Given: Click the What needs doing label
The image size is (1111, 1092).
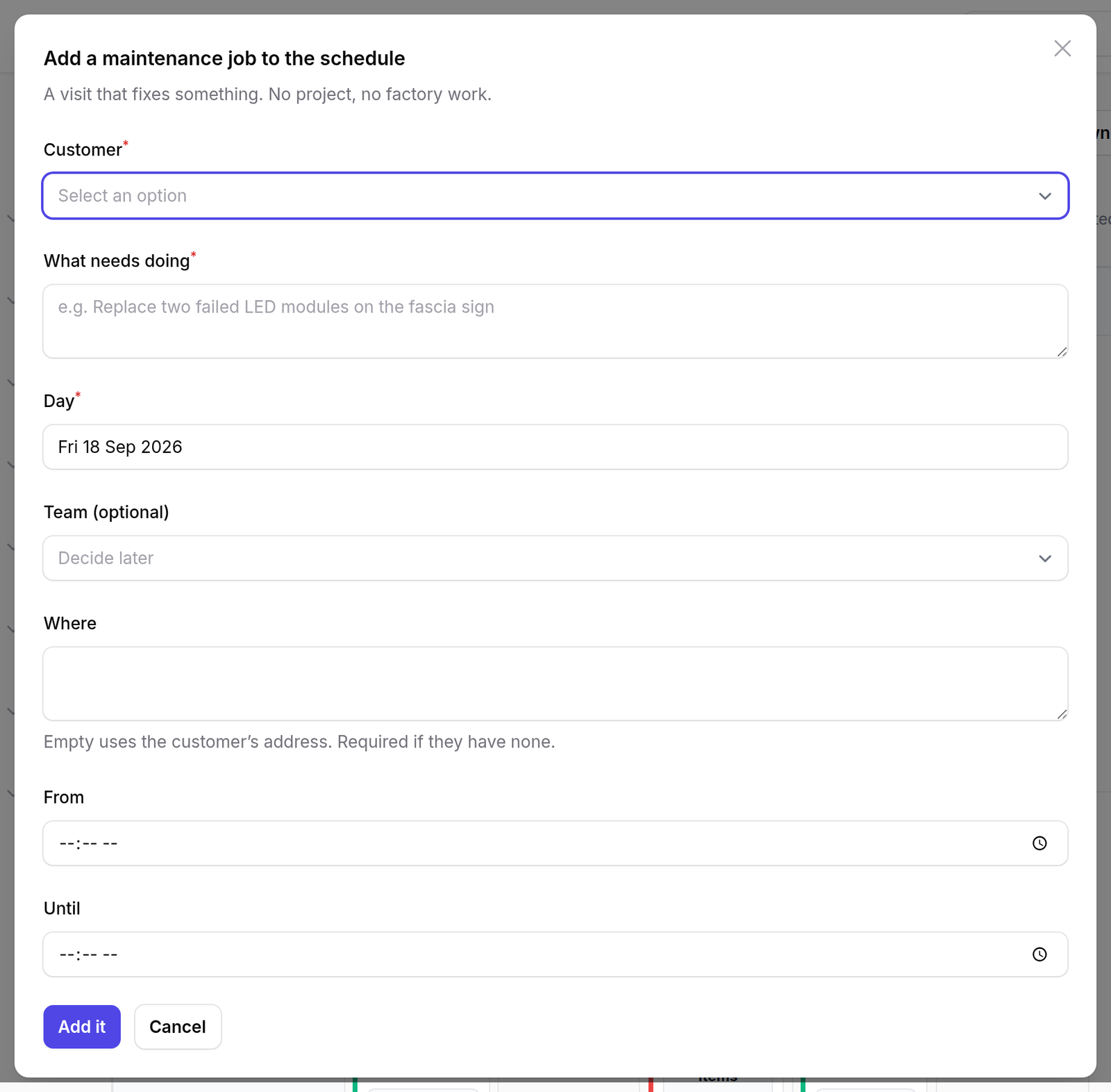Looking at the screenshot, I should click(117, 261).
